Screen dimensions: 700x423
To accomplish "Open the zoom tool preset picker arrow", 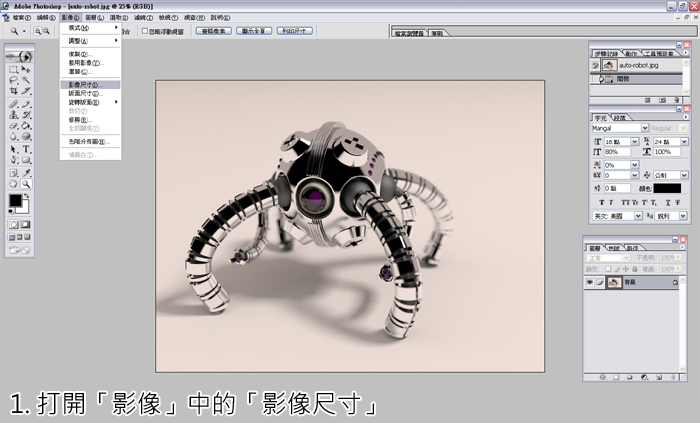I will (24, 31).
